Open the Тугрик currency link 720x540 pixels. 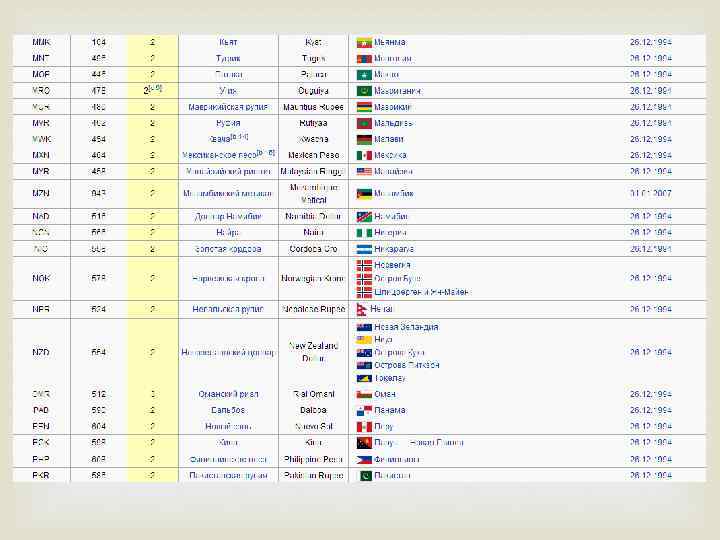(x=228, y=58)
